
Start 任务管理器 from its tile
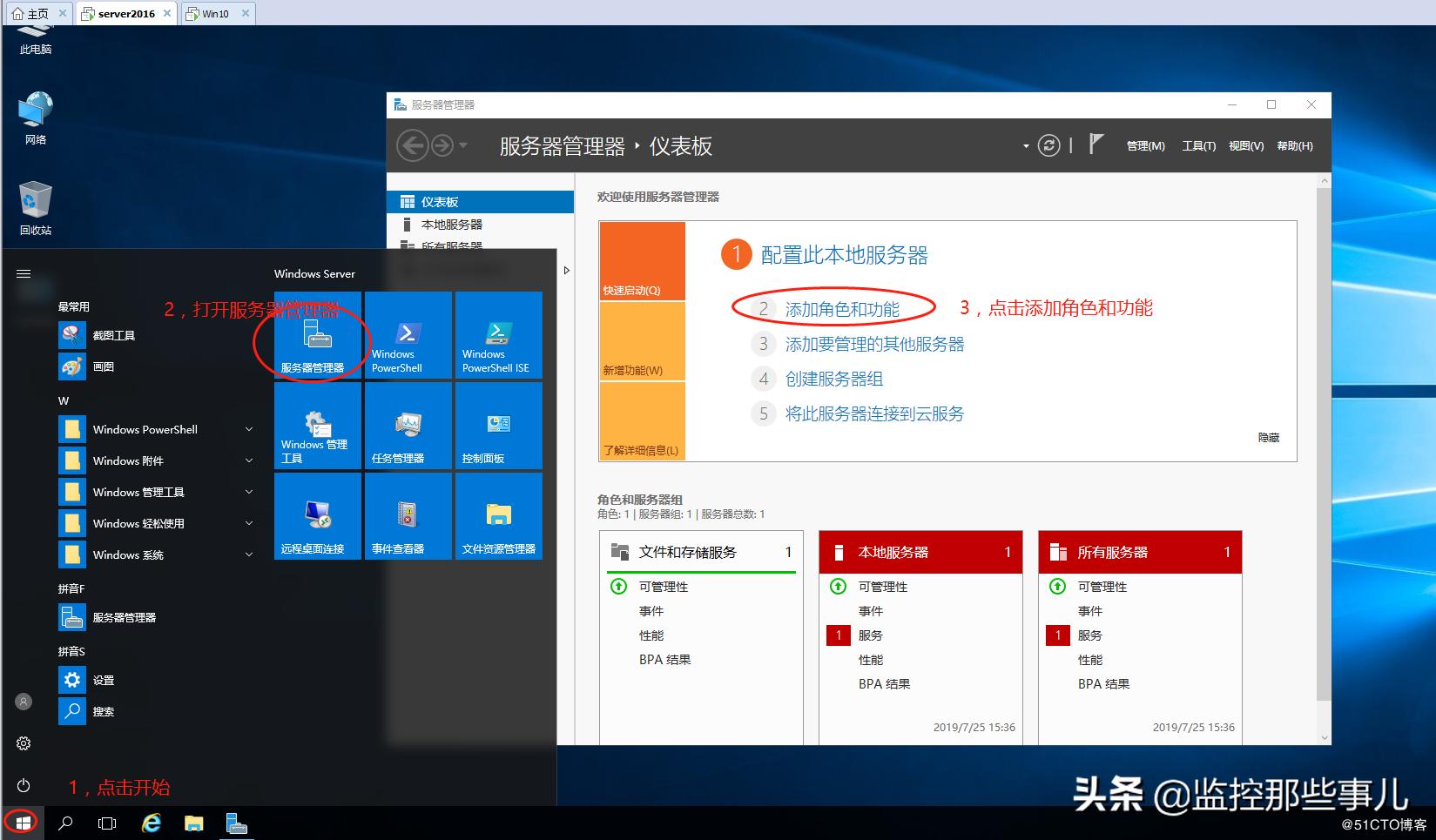[406, 426]
